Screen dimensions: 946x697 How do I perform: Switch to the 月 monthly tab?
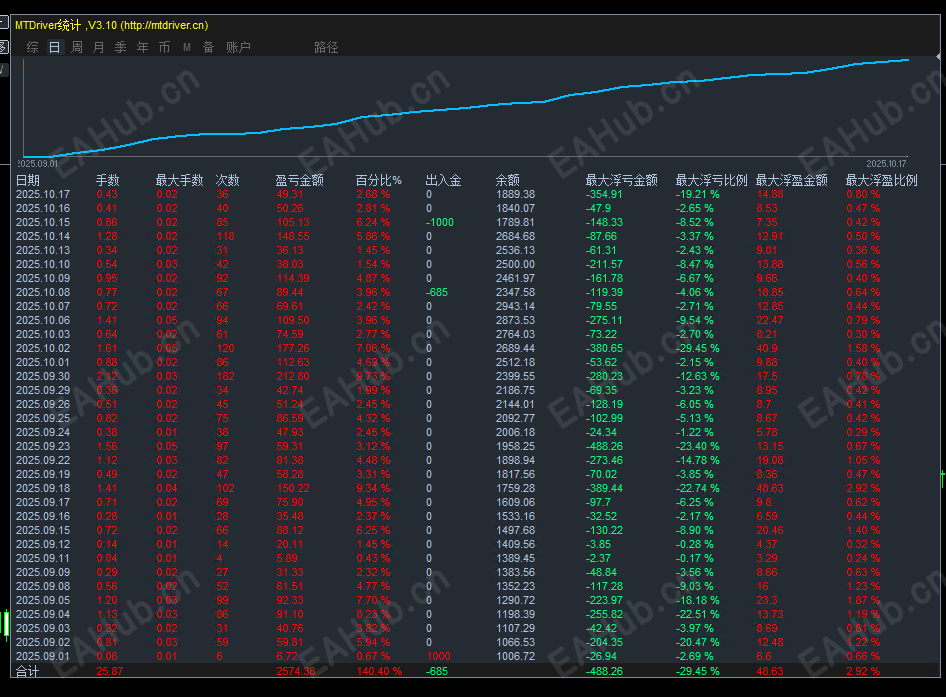[x=98, y=47]
